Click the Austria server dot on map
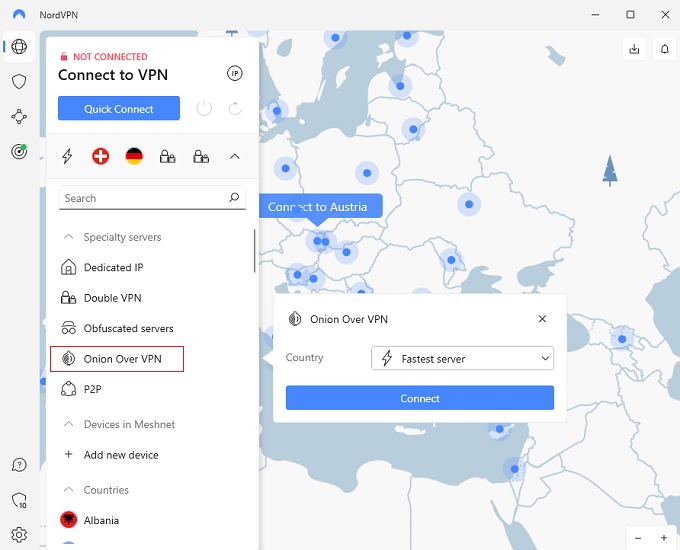This screenshot has height=550, width=680. pyautogui.click(x=317, y=241)
